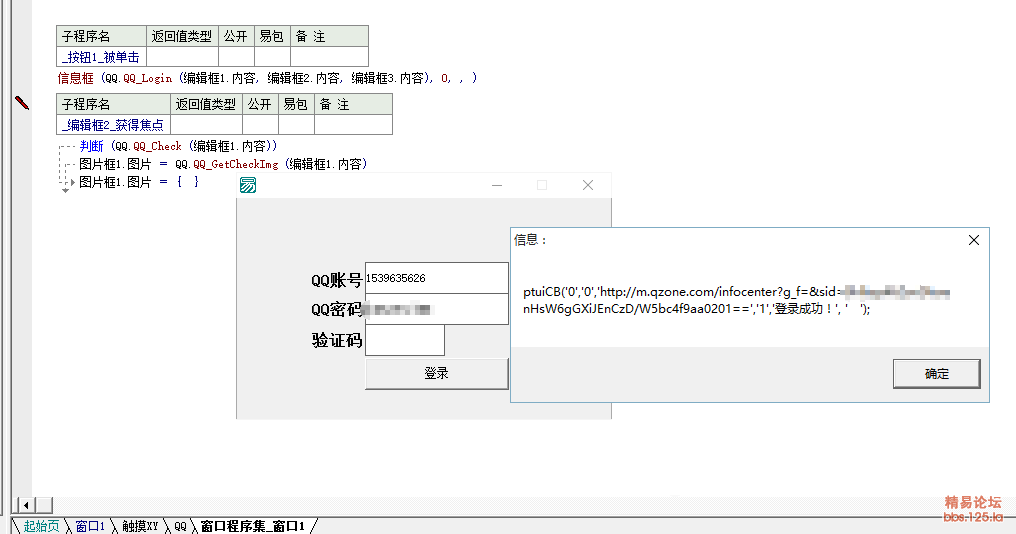Click the 公开 header in the first table
Viewport: 1016px width, 534px height.
236,36
